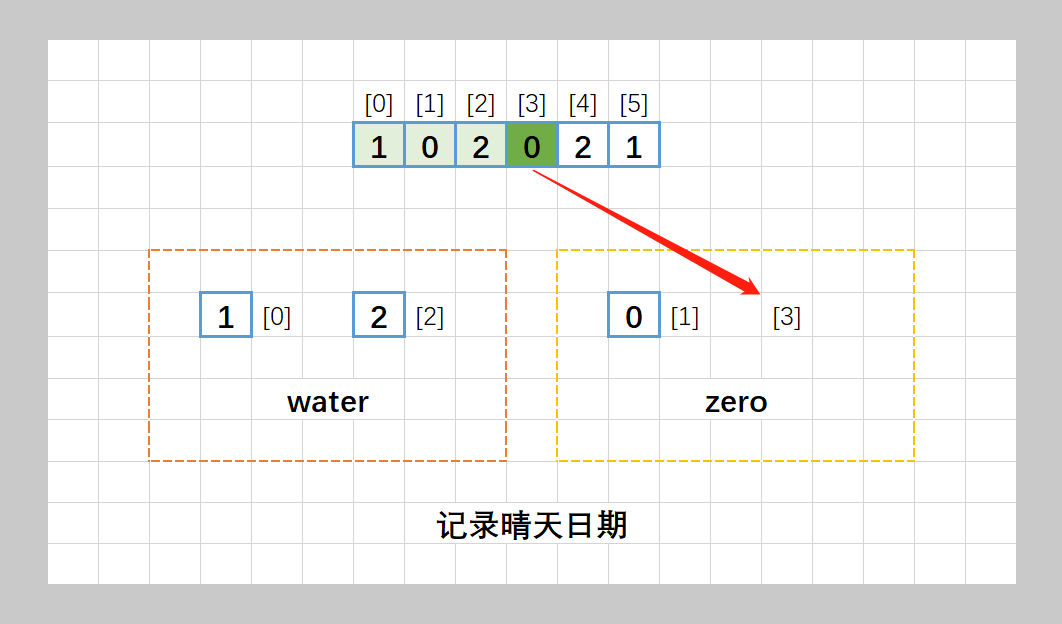The image size is (1062, 624).
Task: Click the [1] label inside the zero box
Action: (684, 318)
